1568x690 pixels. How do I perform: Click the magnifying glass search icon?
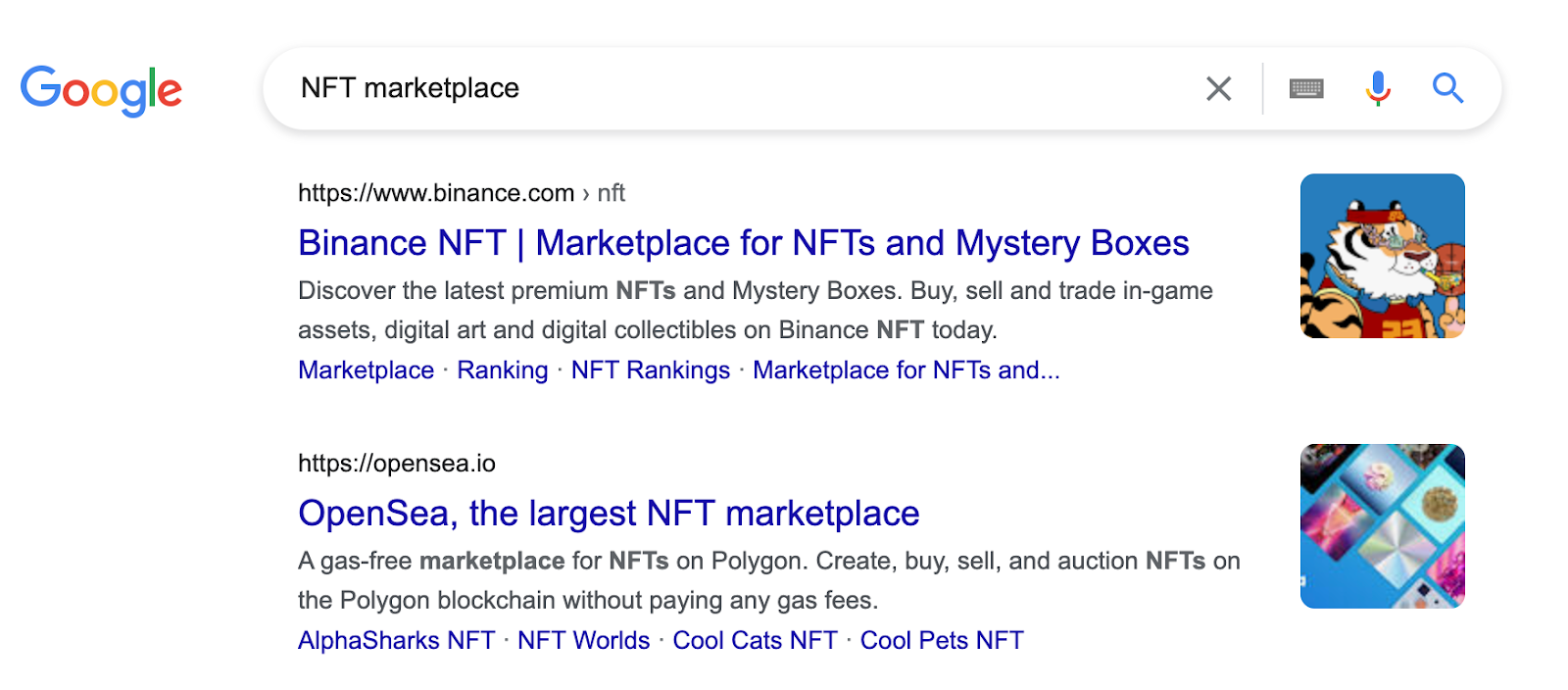point(1447,88)
